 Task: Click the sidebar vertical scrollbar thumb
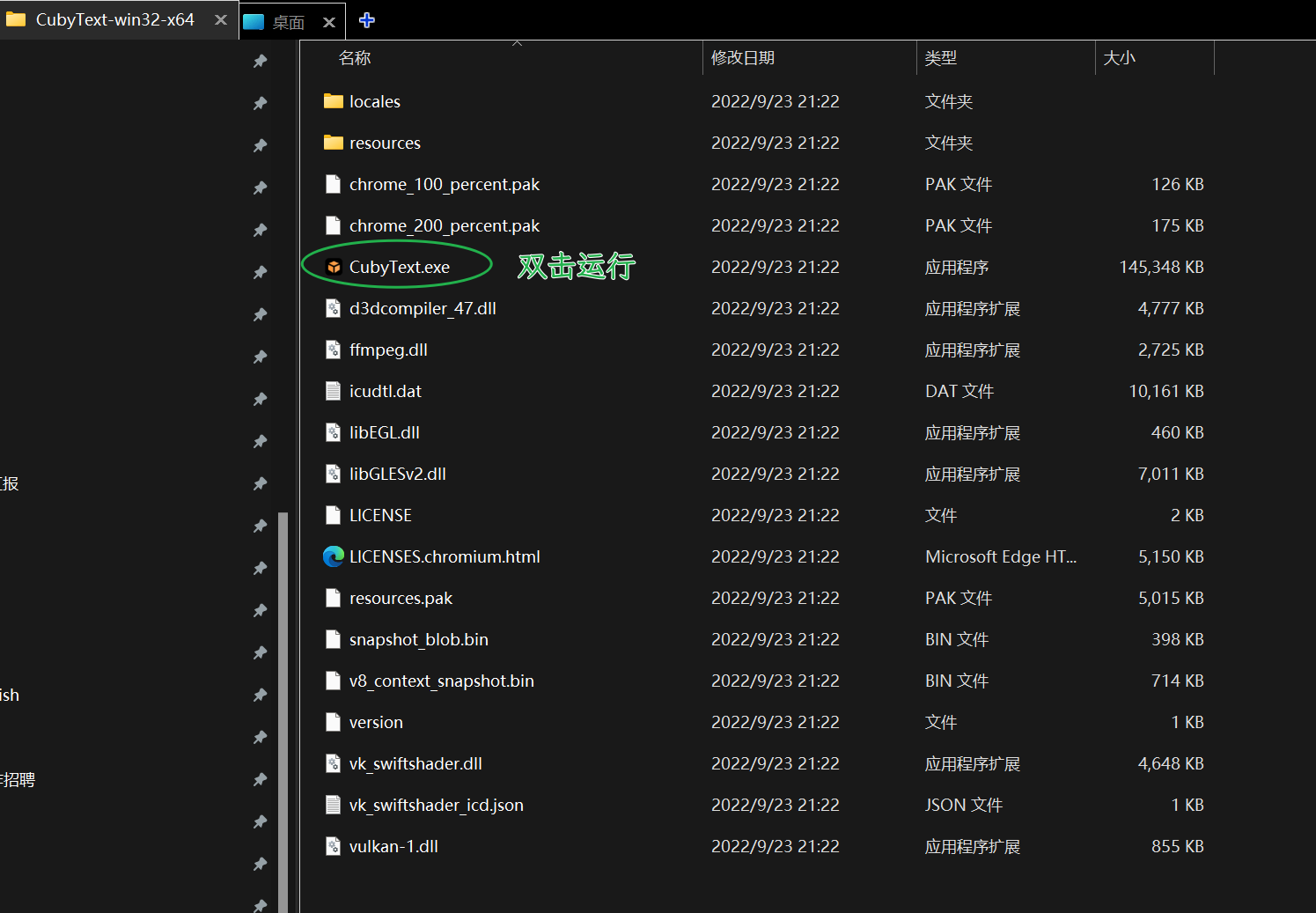(283, 711)
